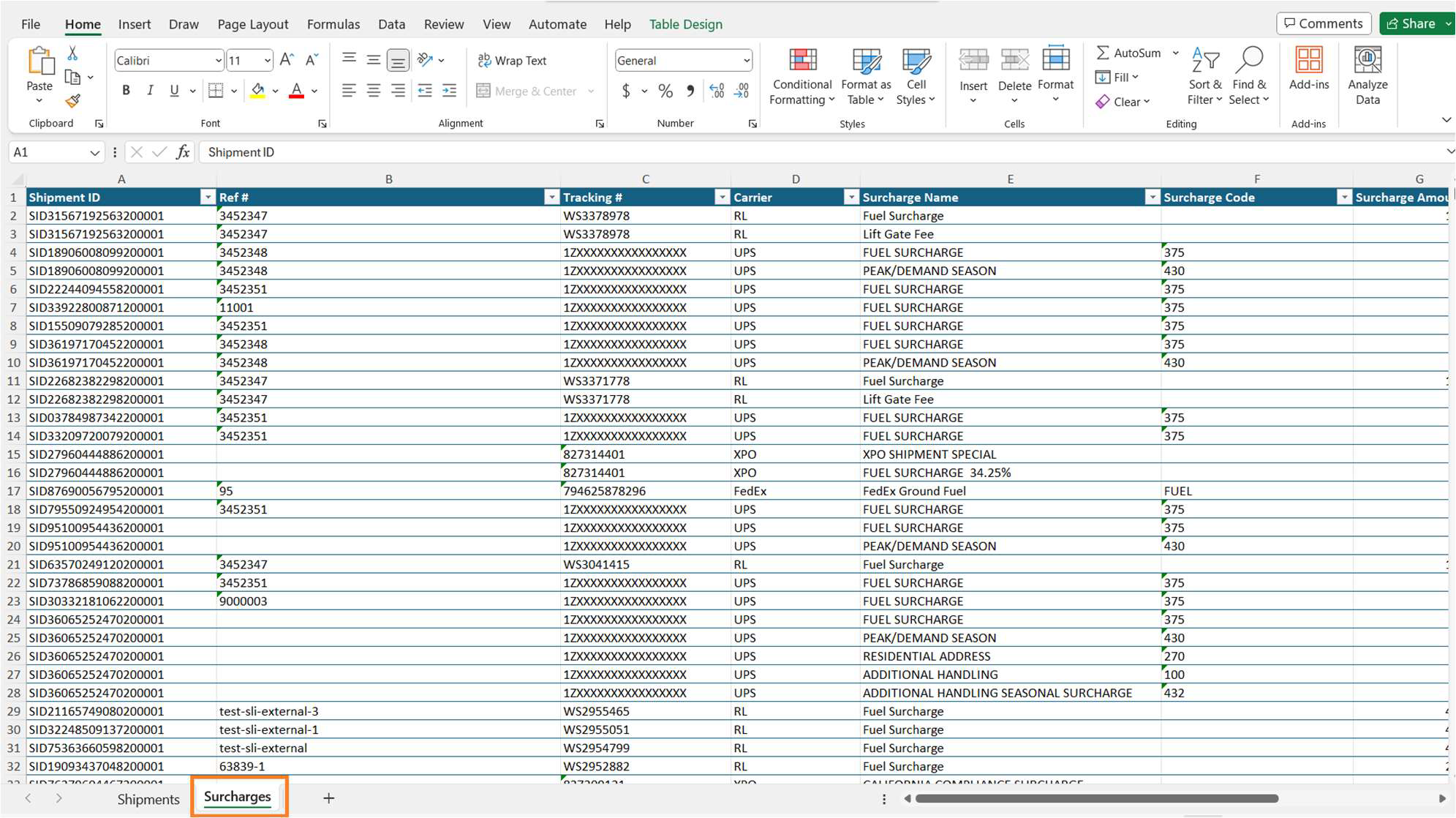Image resolution: width=1456 pixels, height=818 pixels.
Task: Click the Orientation text angle icon
Action: coord(425,60)
